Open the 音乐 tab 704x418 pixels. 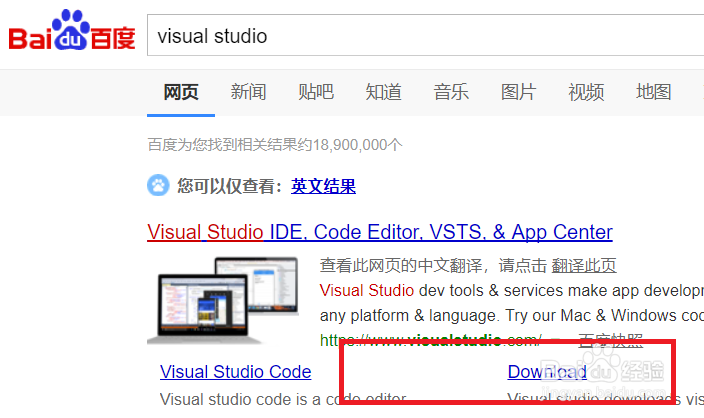pyautogui.click(x=451, y=92)
